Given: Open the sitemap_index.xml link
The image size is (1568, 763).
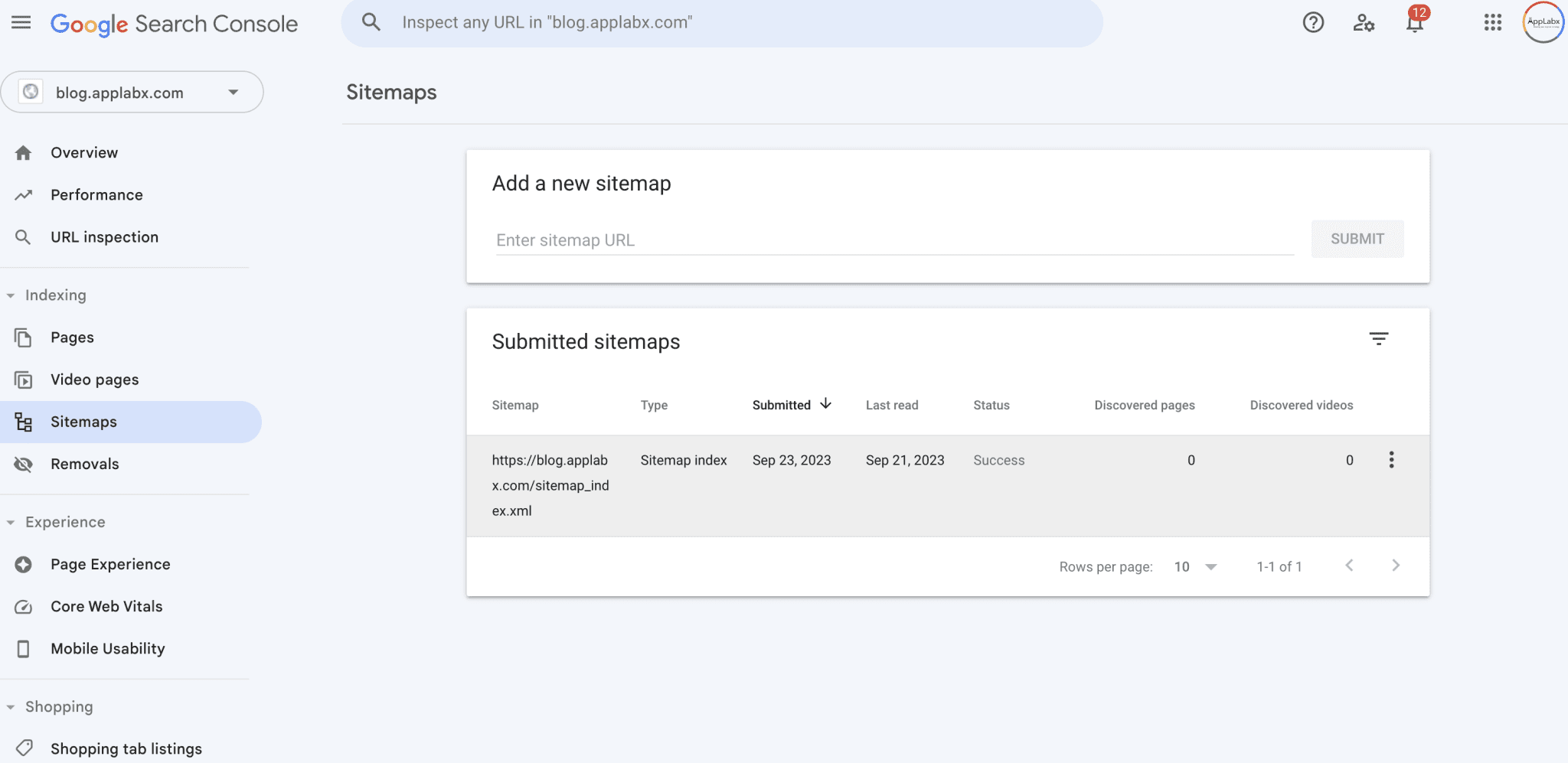Looking at the screenshot, I should 550,485.
